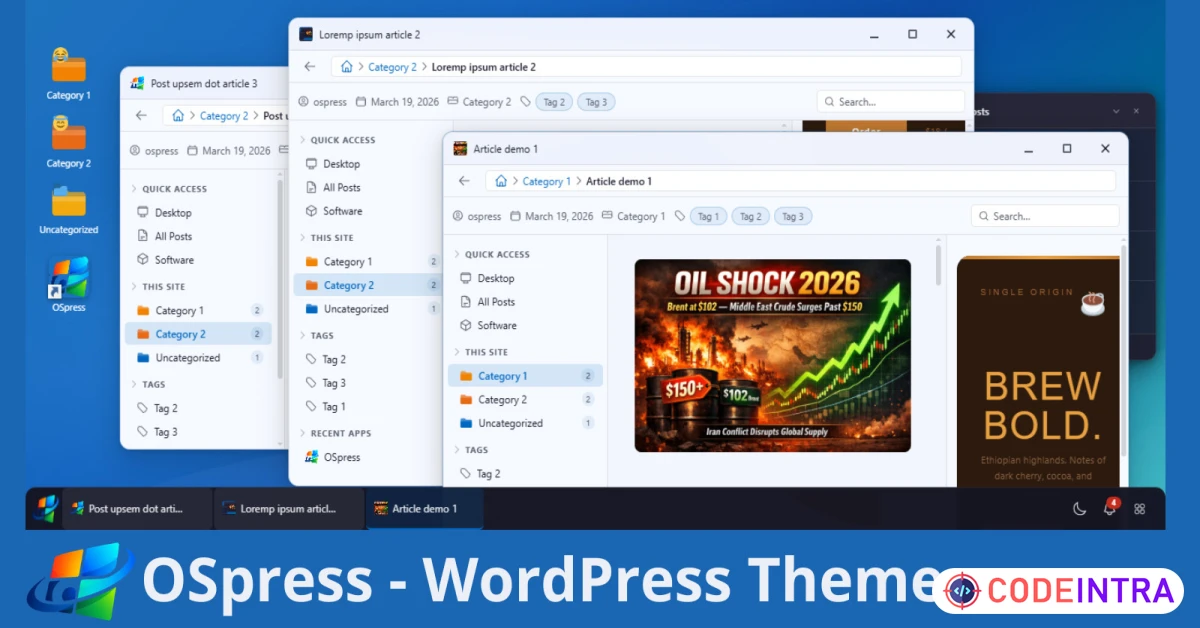1200x628 pixels.
Task: Select Uncategorized in Post upsem sidebar
Action: [x=199, y=358]
